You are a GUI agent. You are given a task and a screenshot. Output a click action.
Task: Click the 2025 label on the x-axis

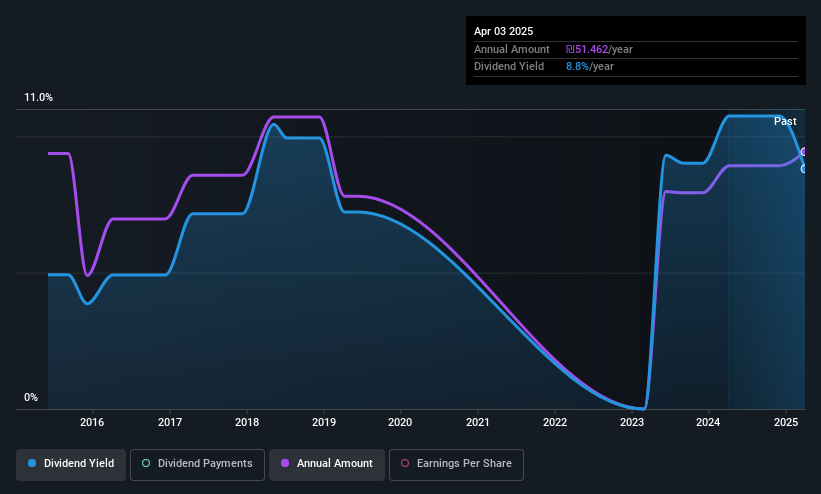pos(786,422)
